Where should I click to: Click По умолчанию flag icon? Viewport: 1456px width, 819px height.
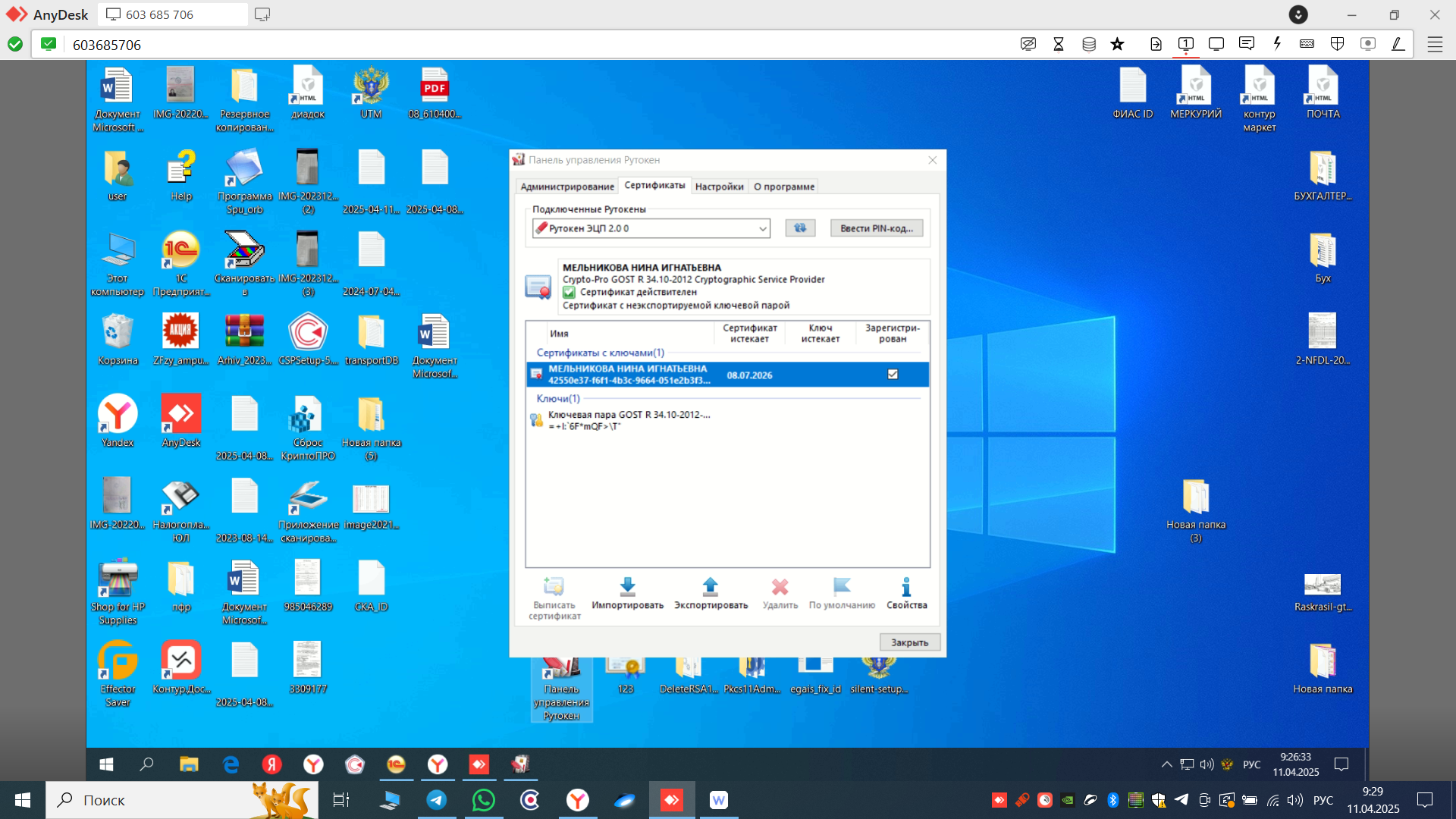click(842, 593)
